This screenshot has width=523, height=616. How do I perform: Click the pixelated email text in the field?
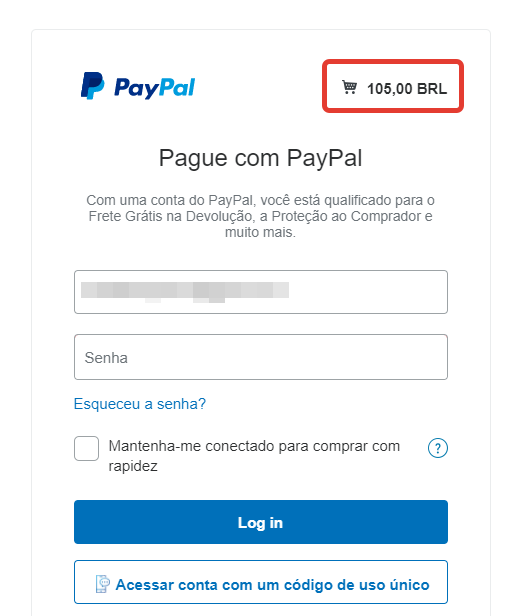185,292
